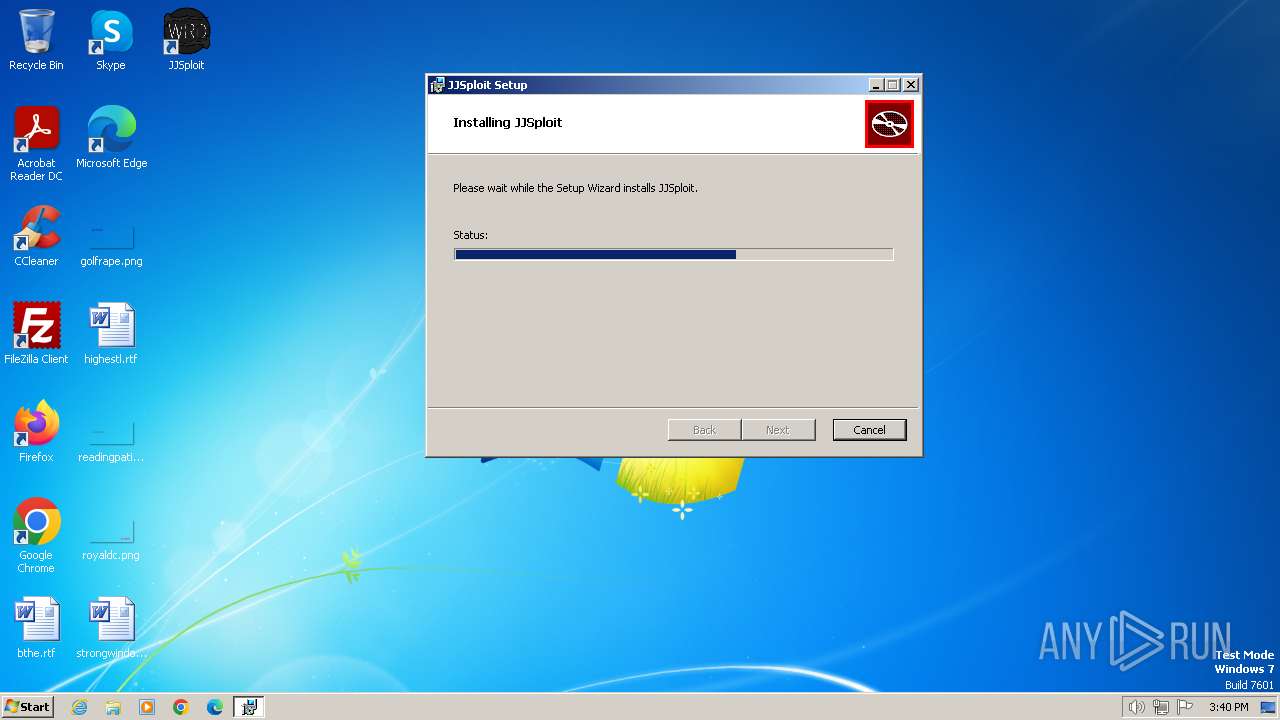The width and height of the screenshot is (1280, 720).
Task: Open Internet Explorer from the taskbar
Action: click(x=79, y=707)
